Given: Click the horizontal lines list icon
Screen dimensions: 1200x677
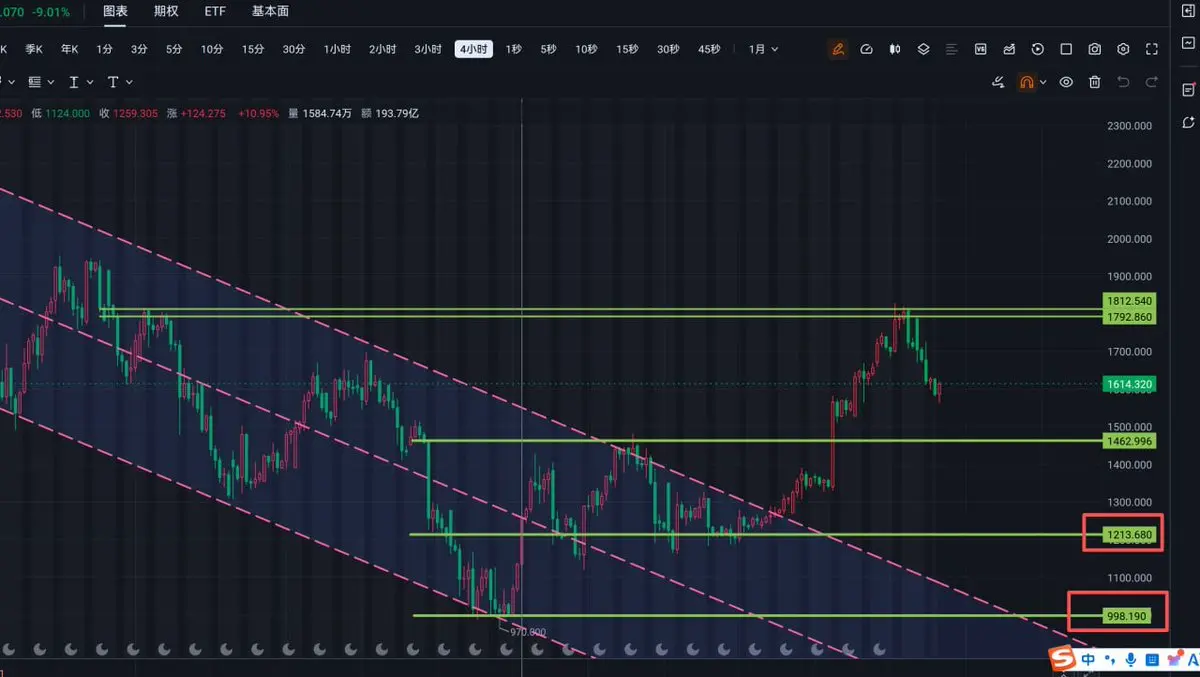Looking at the screenshot, I should point(952,49).
